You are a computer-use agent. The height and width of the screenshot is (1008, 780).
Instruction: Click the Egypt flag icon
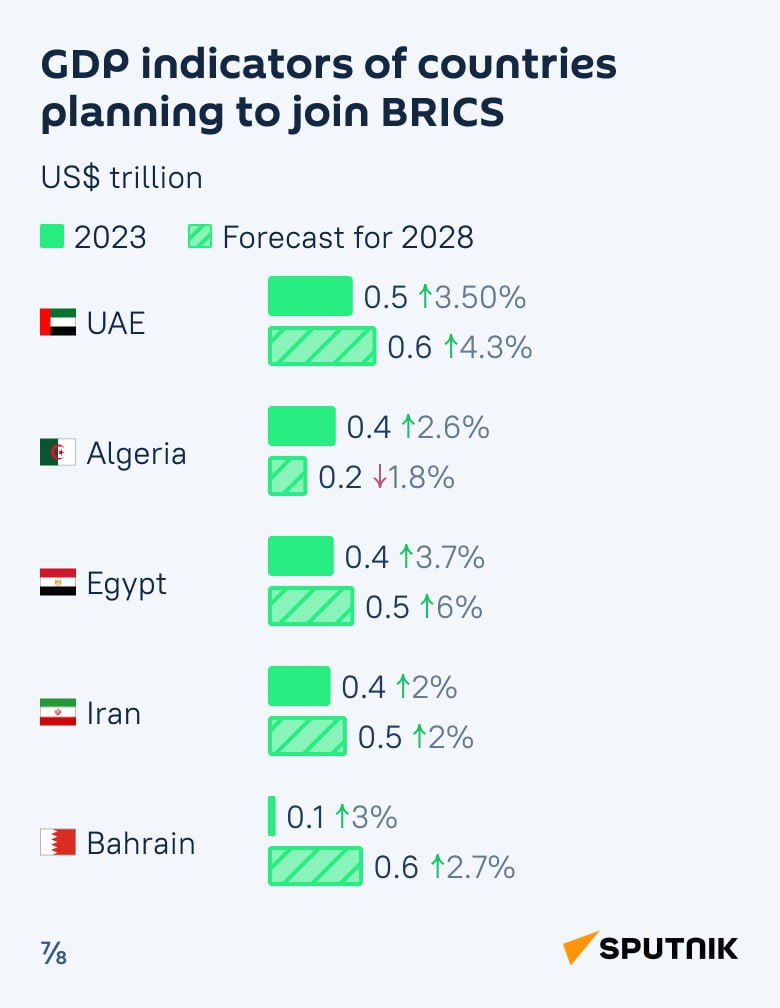pyautogui.click(x=57, y=583)
